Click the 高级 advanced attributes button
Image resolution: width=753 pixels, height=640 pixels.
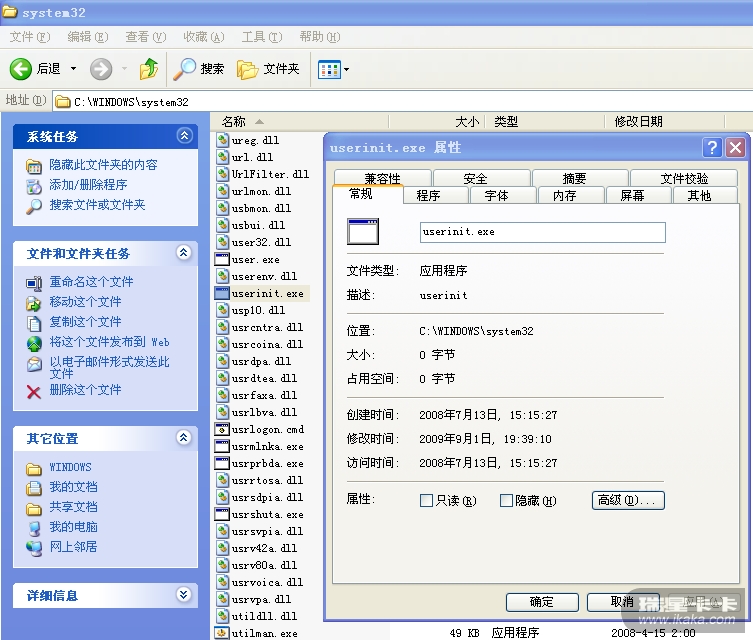(627, 501)
